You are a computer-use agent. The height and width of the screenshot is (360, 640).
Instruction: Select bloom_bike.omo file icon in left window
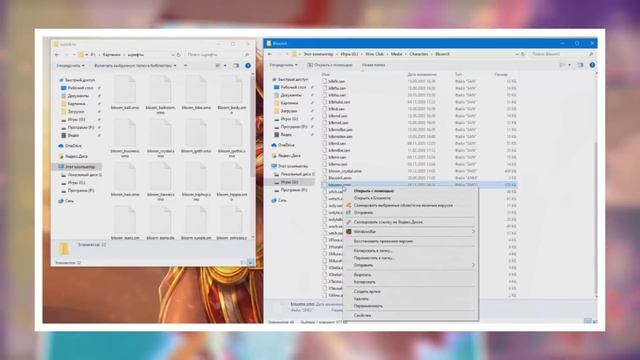click(x=196, y=89)
